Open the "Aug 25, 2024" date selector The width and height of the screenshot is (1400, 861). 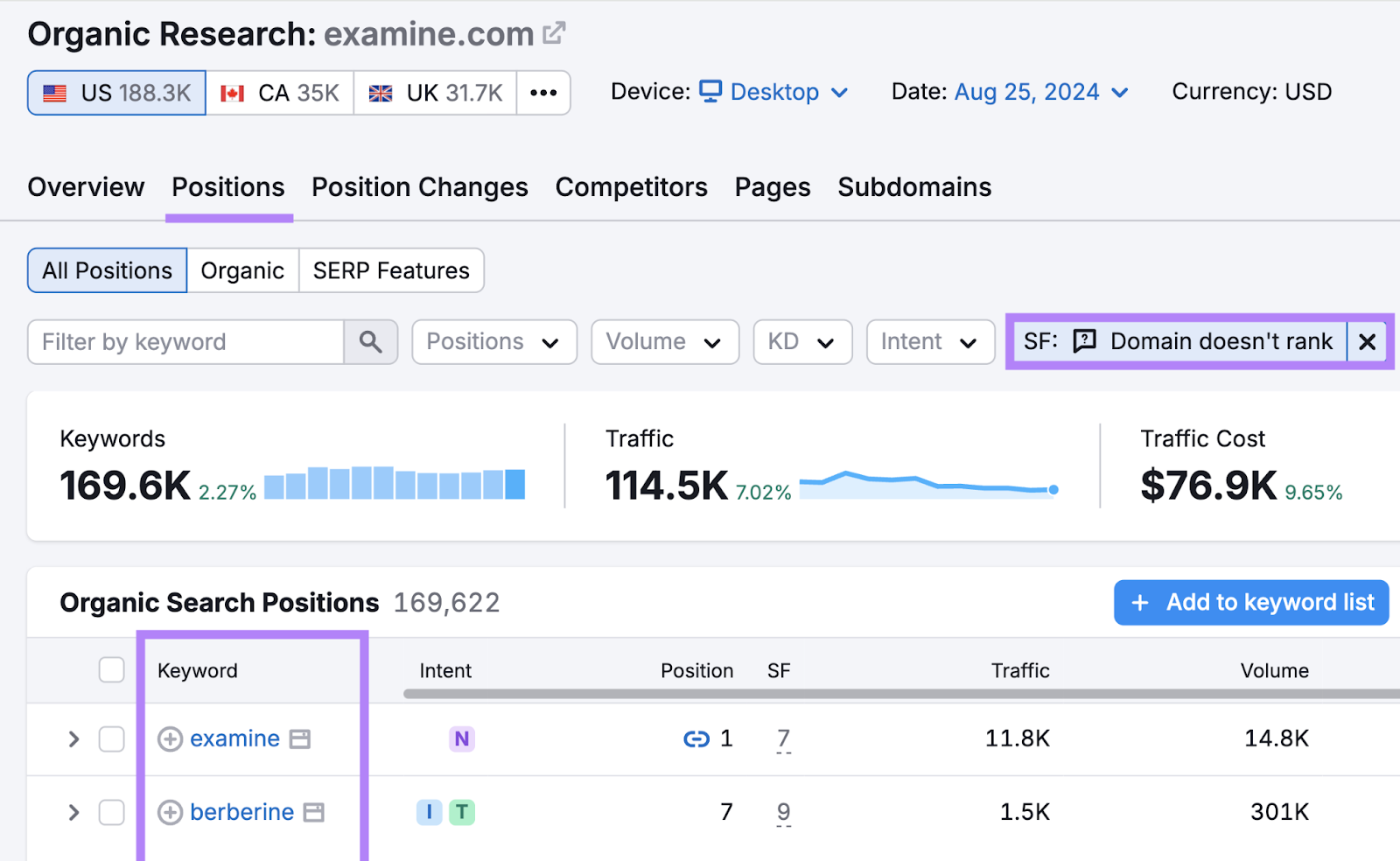[1026, 91]
